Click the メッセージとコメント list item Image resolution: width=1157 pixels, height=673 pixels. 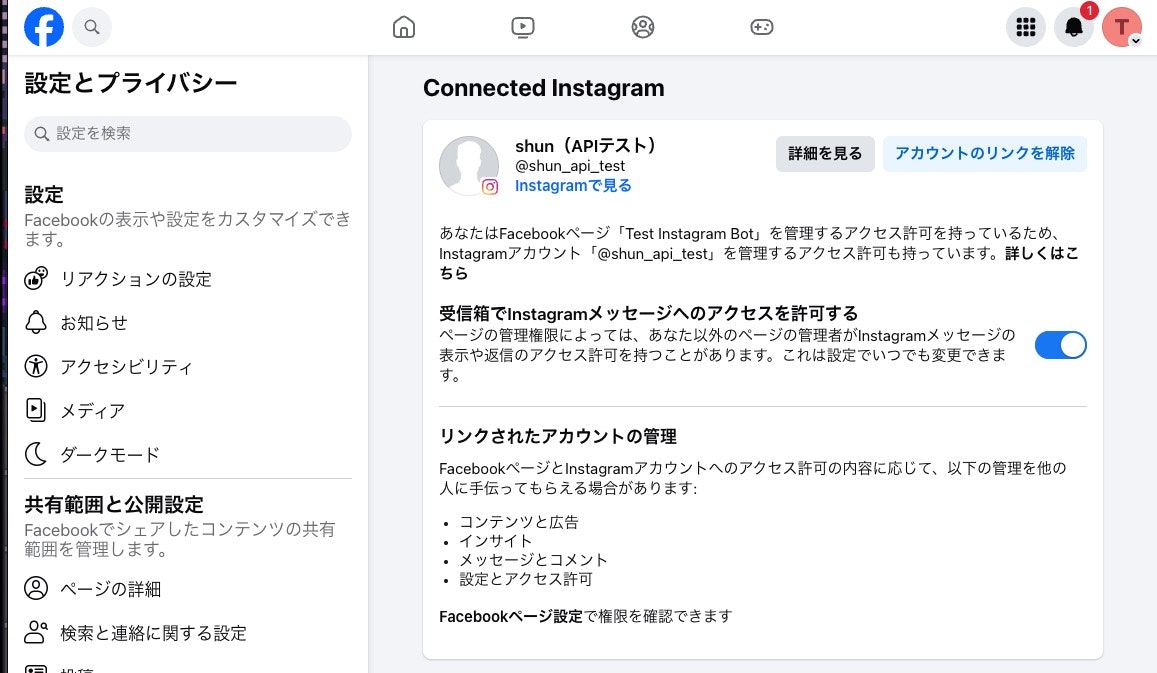click(533, 560)
